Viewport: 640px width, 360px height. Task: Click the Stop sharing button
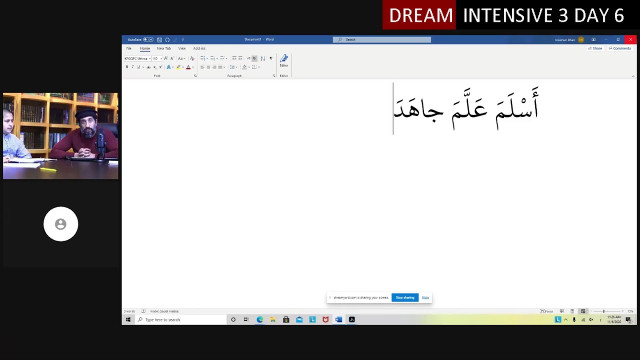click(405, 298)
